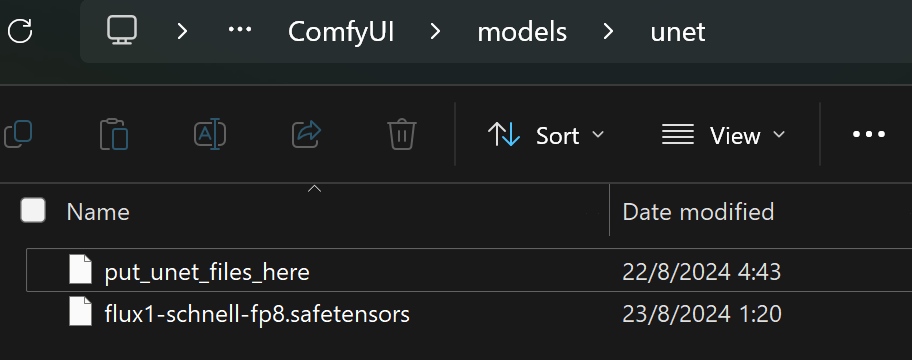This screenshot has height=360, width=912.
Task: Click the Rename icon in toolbar
Action: point(210,134)
